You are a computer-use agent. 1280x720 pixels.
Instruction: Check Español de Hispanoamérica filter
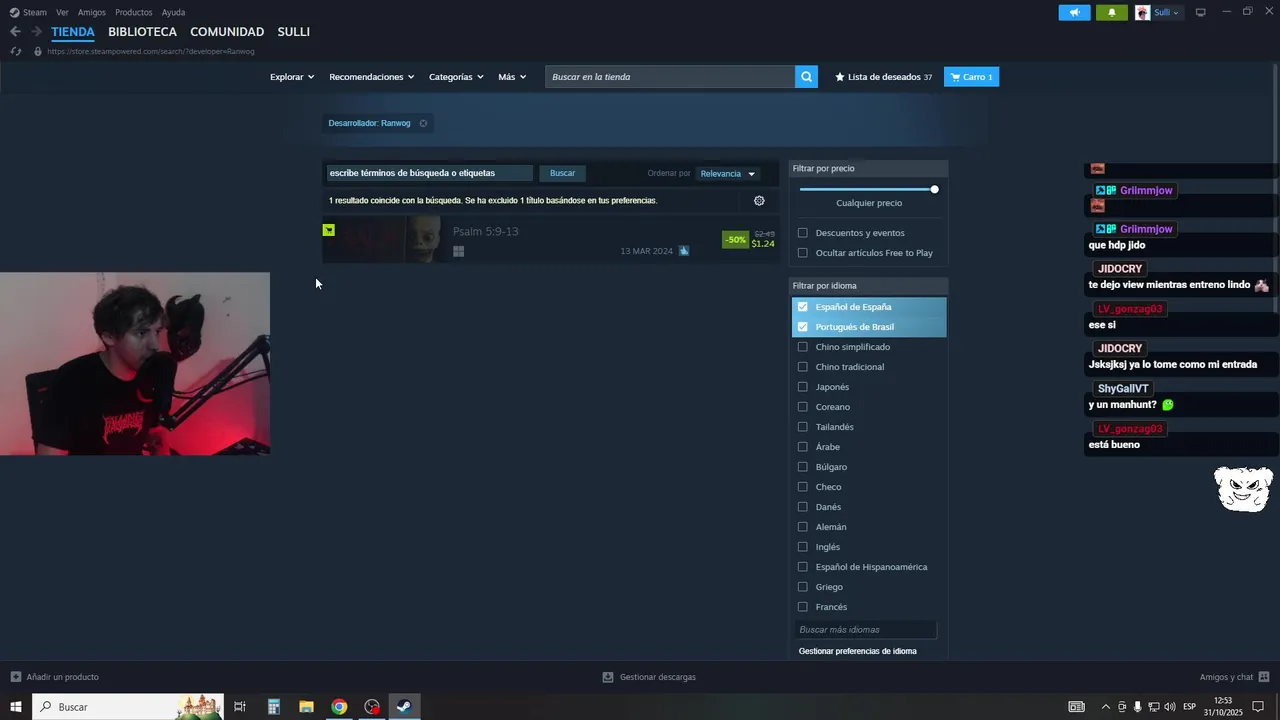tap(802, 567)
